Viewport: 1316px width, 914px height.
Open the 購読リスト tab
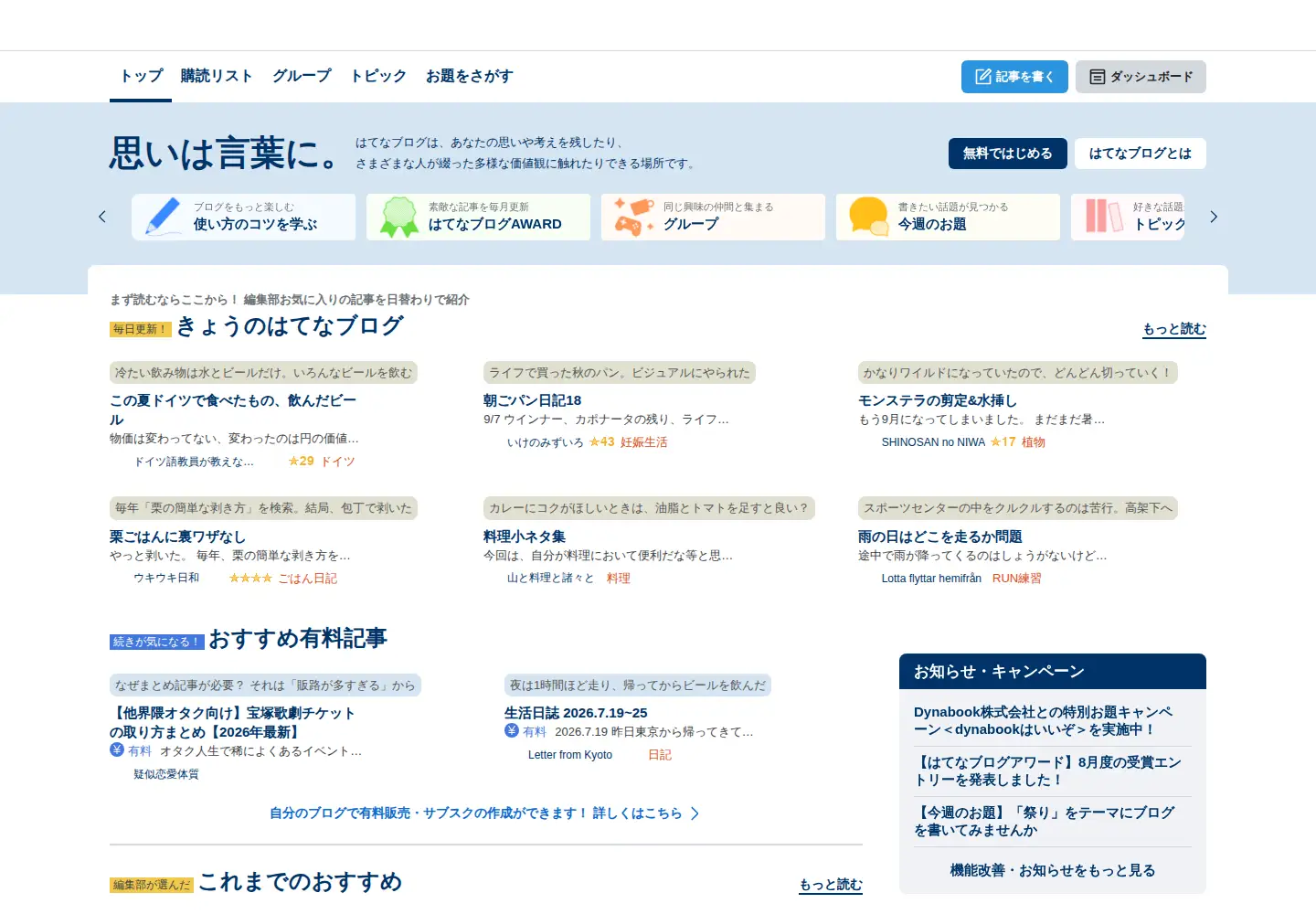coord(217,76)
